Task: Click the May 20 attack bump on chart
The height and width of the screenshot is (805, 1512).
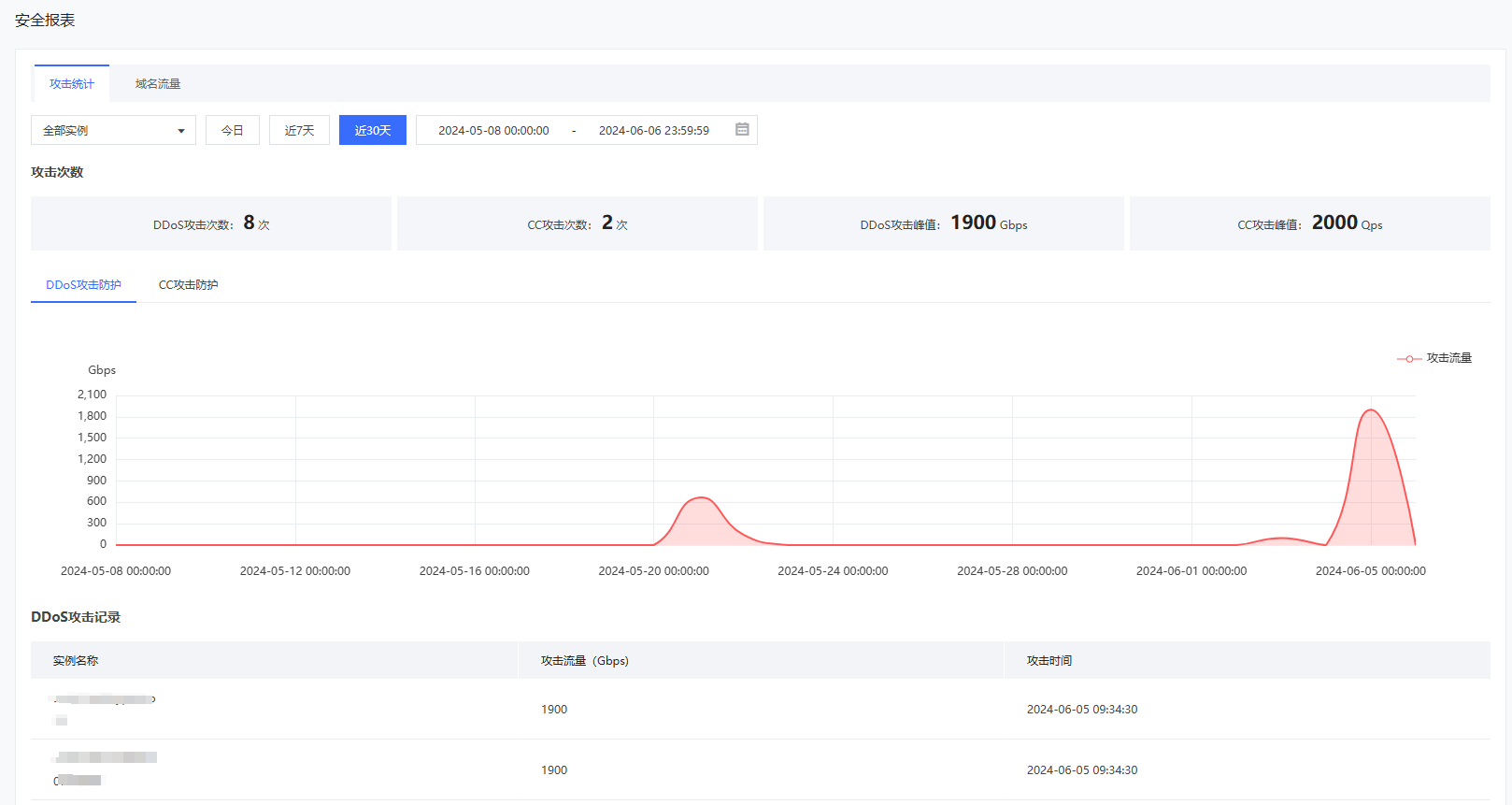Action: coord(700,498)
